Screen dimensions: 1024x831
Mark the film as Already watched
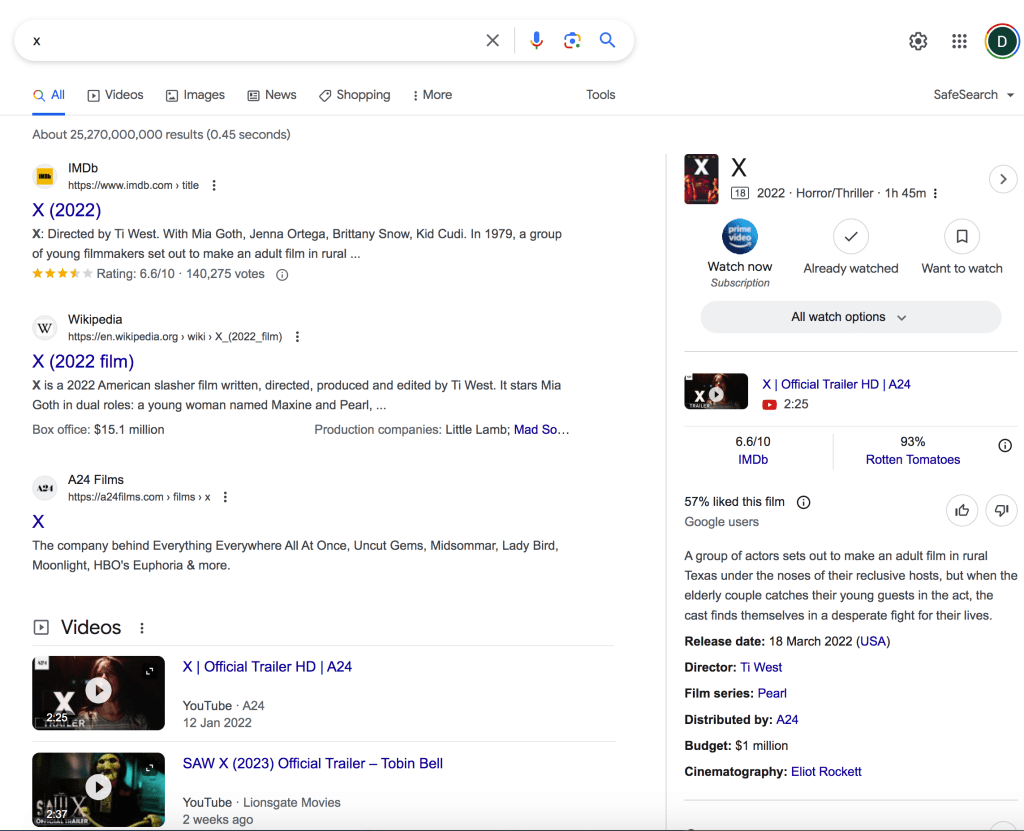point(850,237)
